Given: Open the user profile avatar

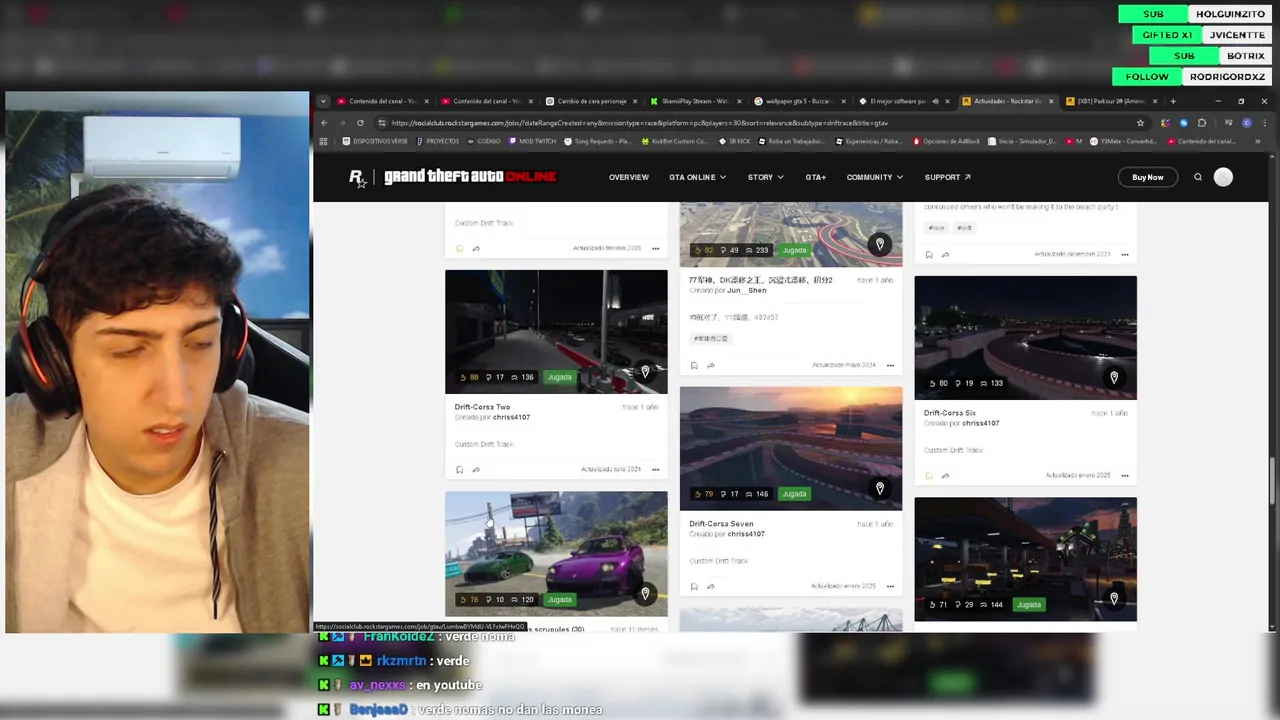Looking at the screenshot, I should point(1223,177).
